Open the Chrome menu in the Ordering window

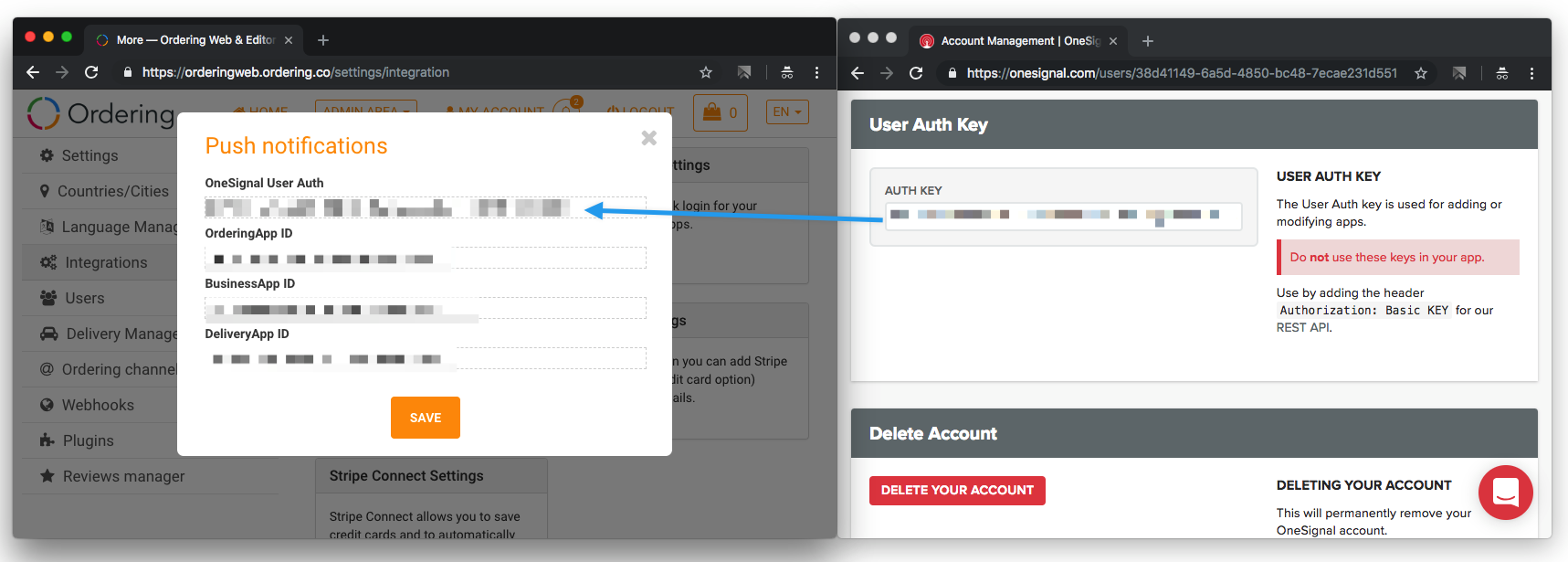pos(816,72)
